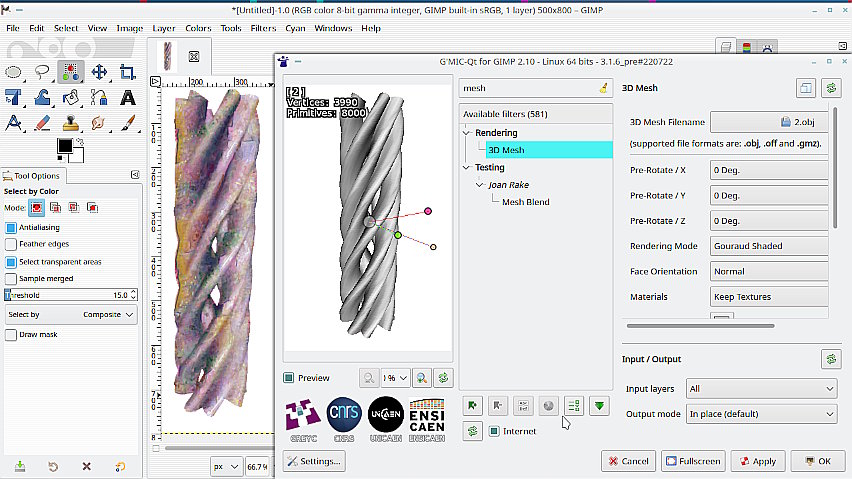This screenshot has height=479, width=852.
Task: Click the add fave icon
Action: coord(472,406)
